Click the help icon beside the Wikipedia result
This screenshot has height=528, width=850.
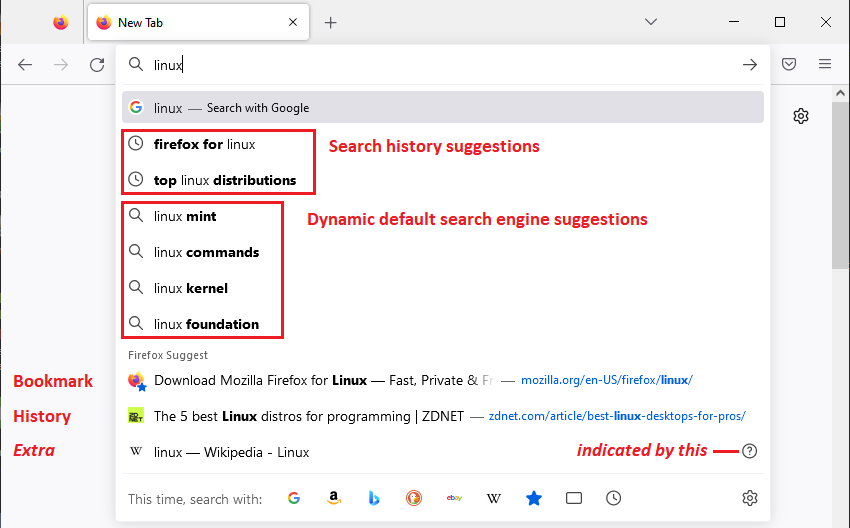click(750, 451)
